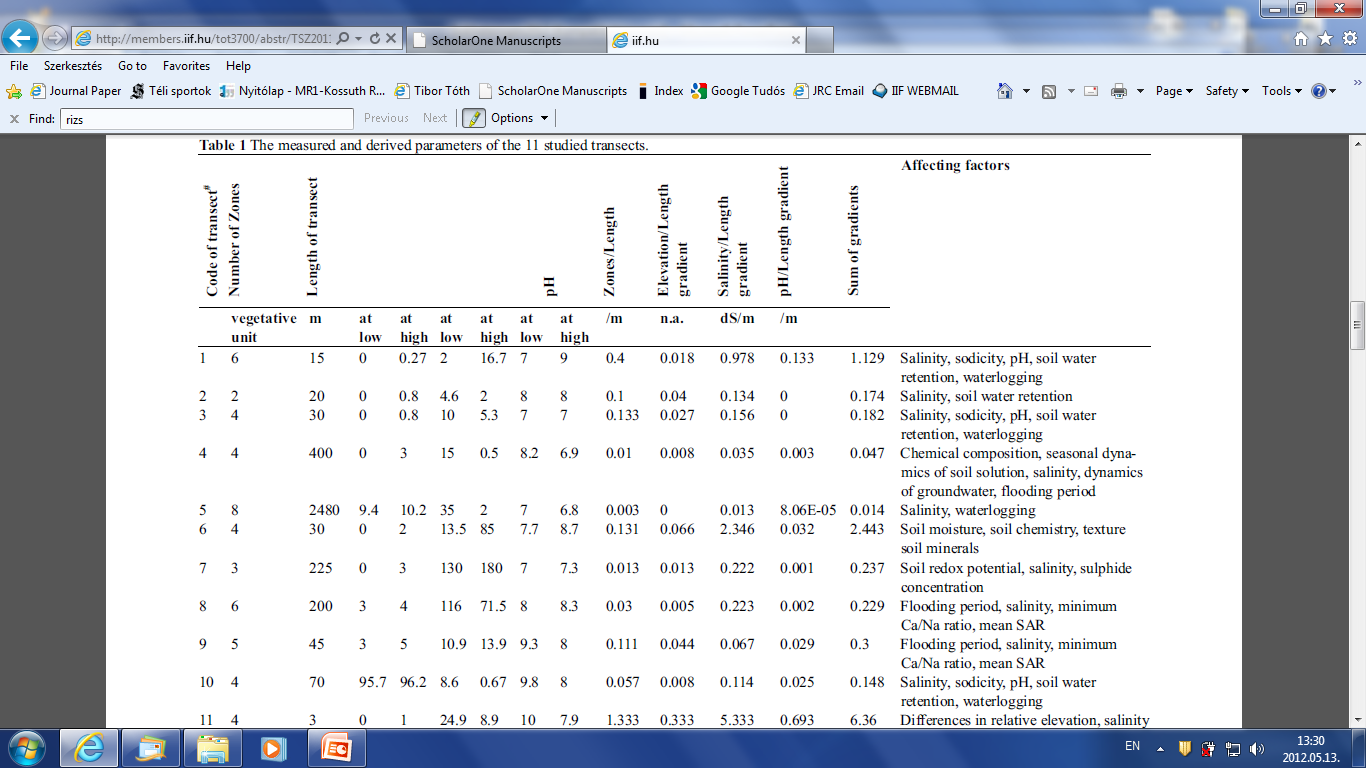1366x768 pixels.
Task: Open Favorites star icon at top right
Action: tap(1325, 39)
